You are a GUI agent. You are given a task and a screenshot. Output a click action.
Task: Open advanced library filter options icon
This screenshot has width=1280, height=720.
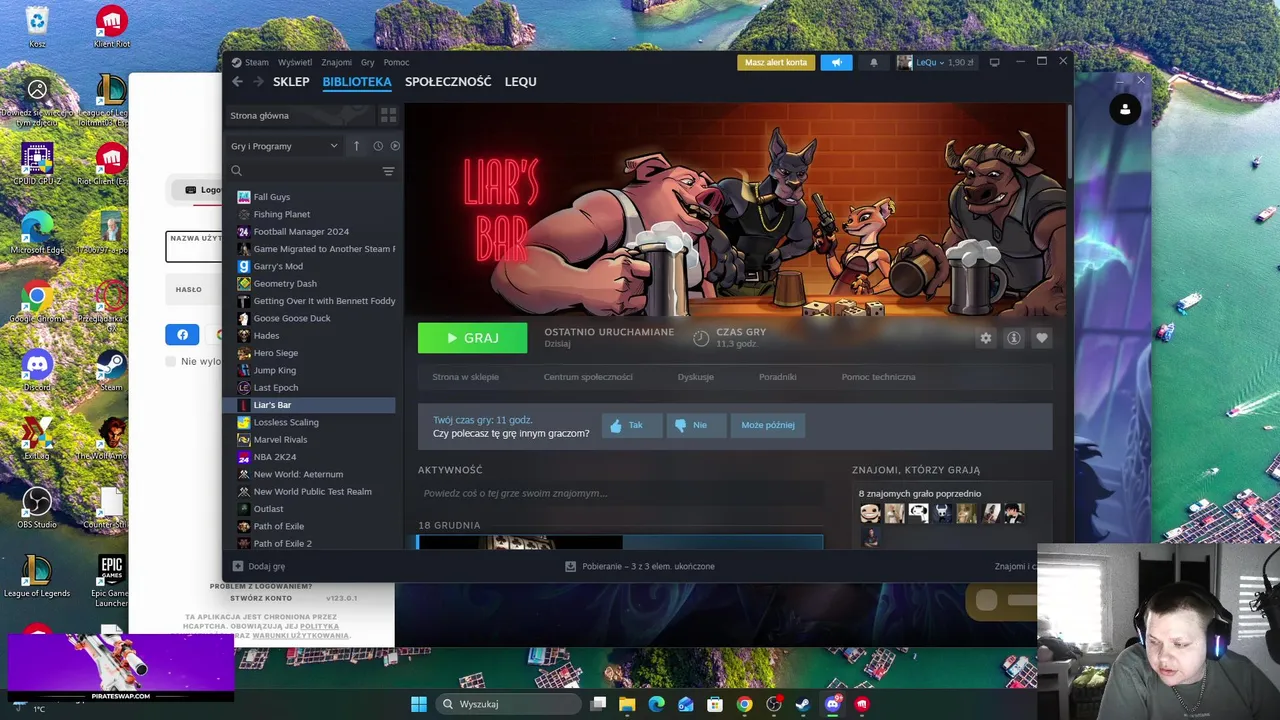[388, 171]
